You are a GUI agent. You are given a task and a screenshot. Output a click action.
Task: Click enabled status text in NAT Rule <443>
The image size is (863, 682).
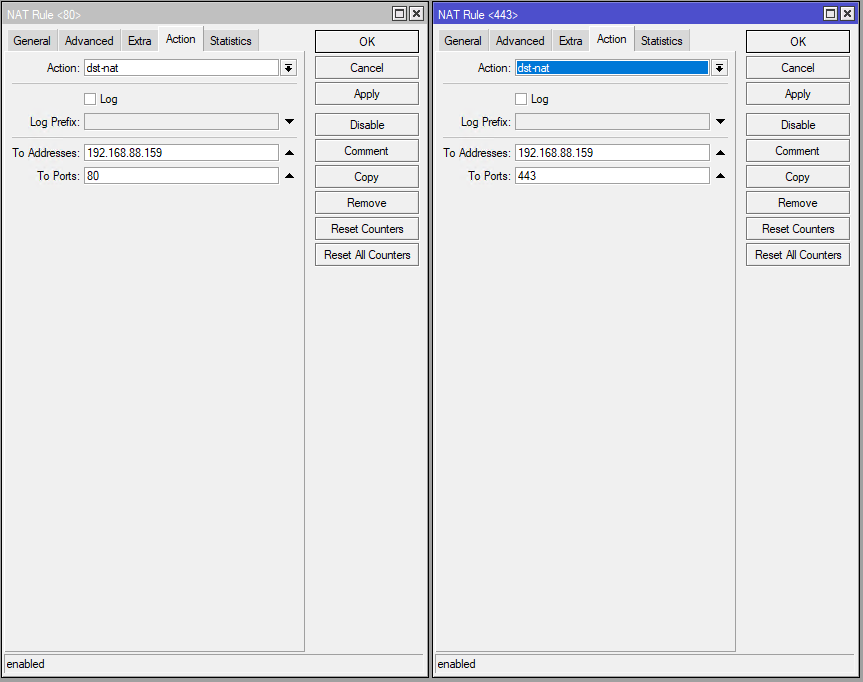coord(456,664)
